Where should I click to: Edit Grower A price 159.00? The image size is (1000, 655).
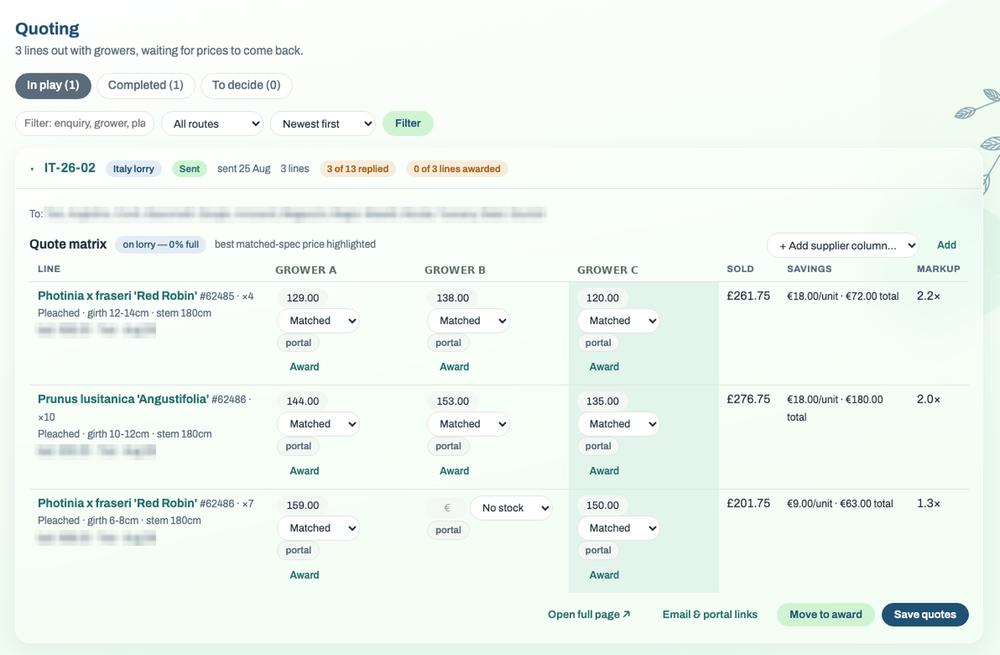pyautogui.click(x=303, y=505)
